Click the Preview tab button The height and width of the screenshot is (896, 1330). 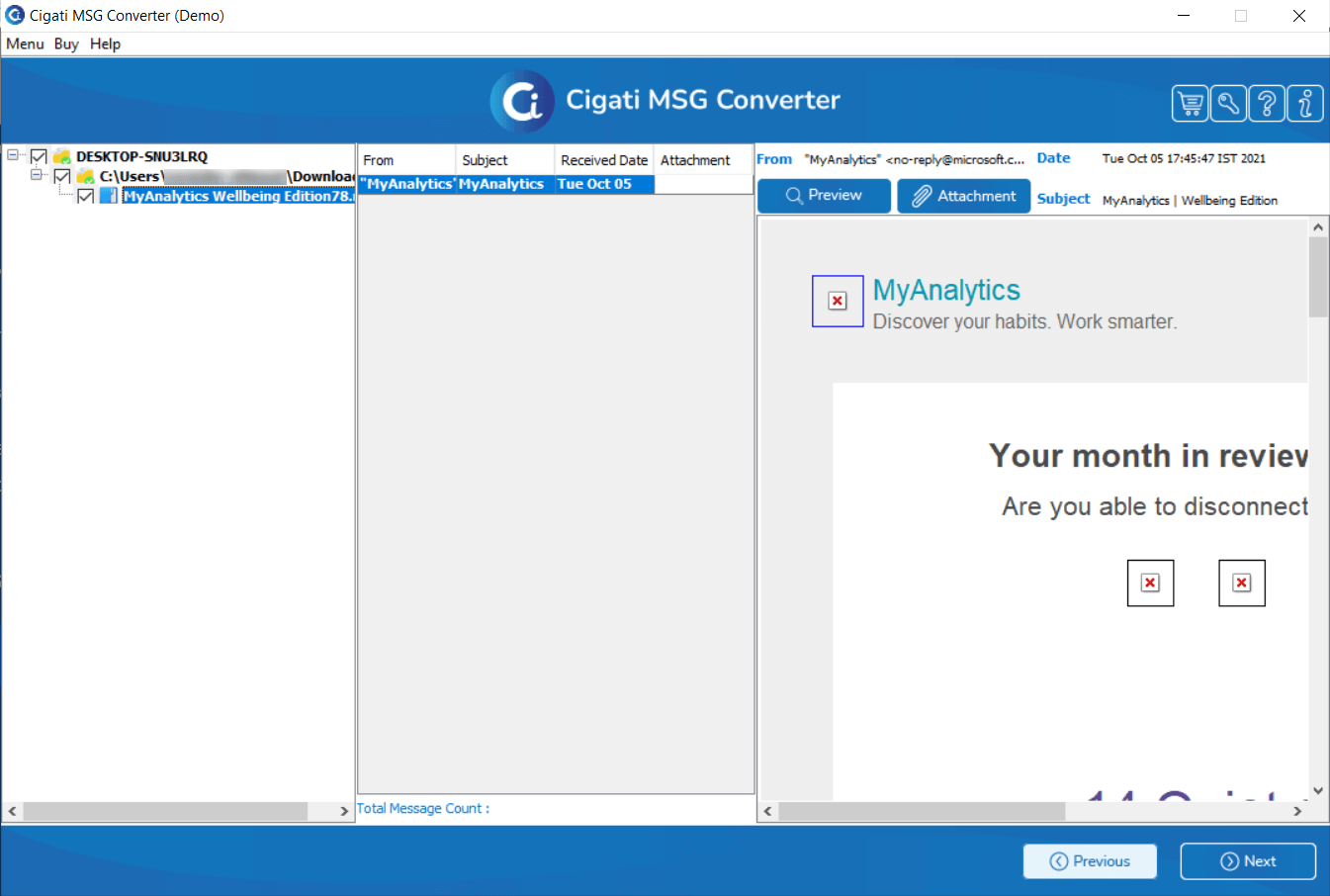(x=824, y=196)
